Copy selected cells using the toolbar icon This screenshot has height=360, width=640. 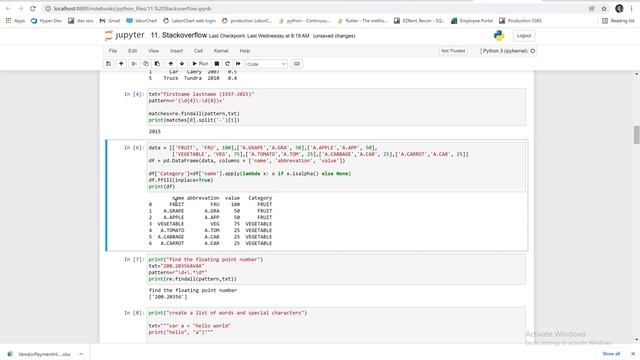pyautogui.click(x=145, y=64)
